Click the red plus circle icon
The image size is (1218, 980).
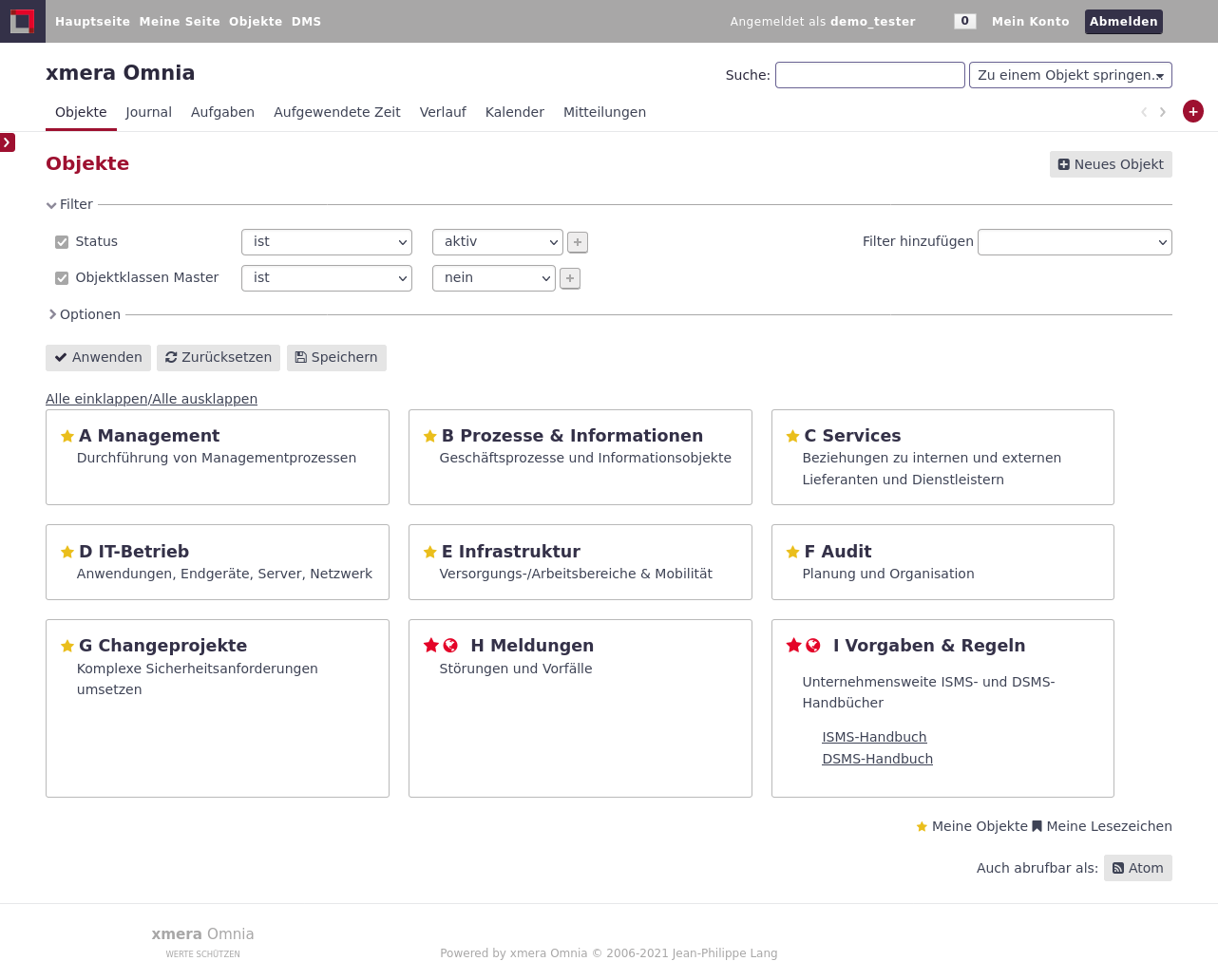(1193, 111)
